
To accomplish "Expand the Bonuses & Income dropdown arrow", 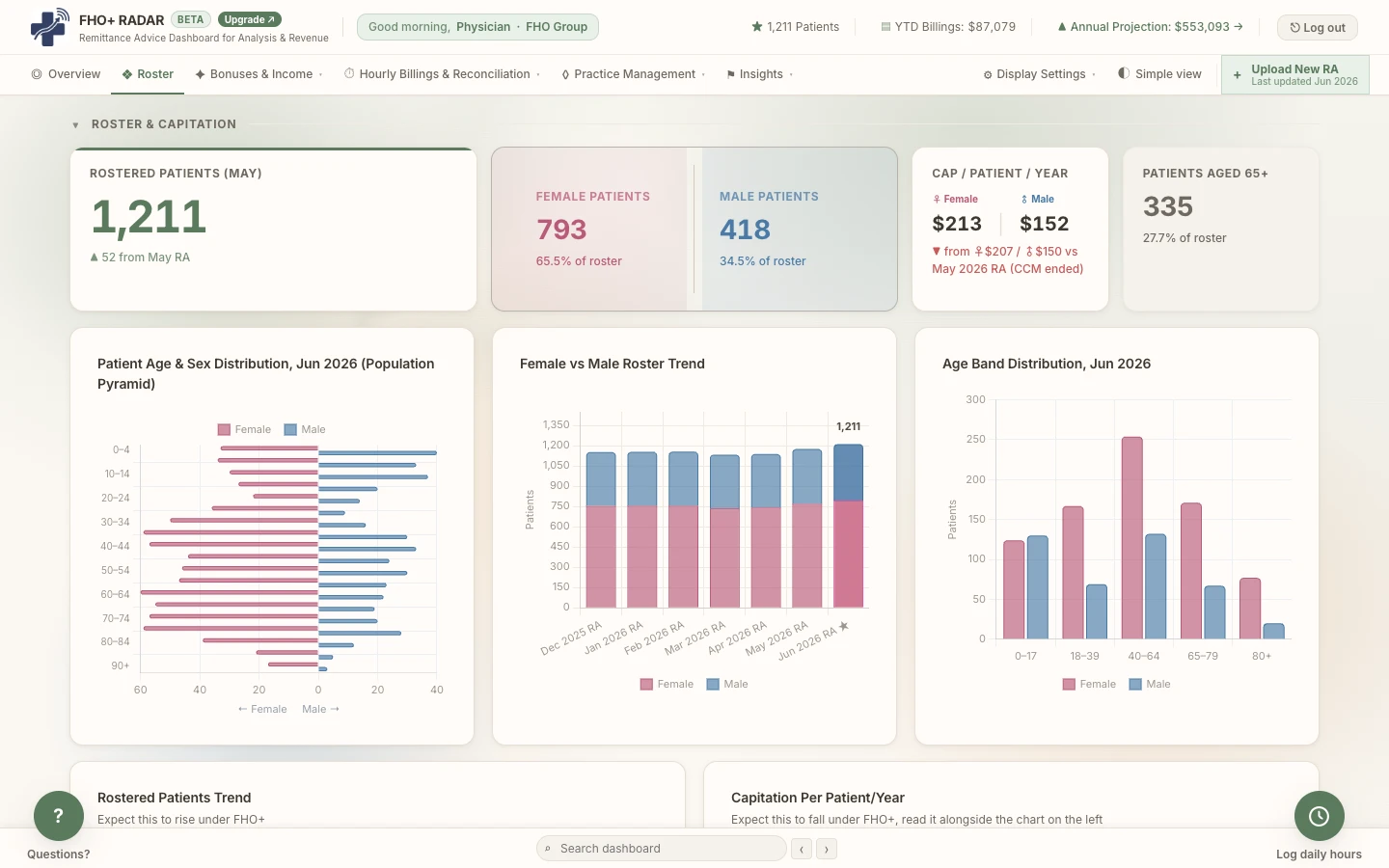I will click(321, 75).
